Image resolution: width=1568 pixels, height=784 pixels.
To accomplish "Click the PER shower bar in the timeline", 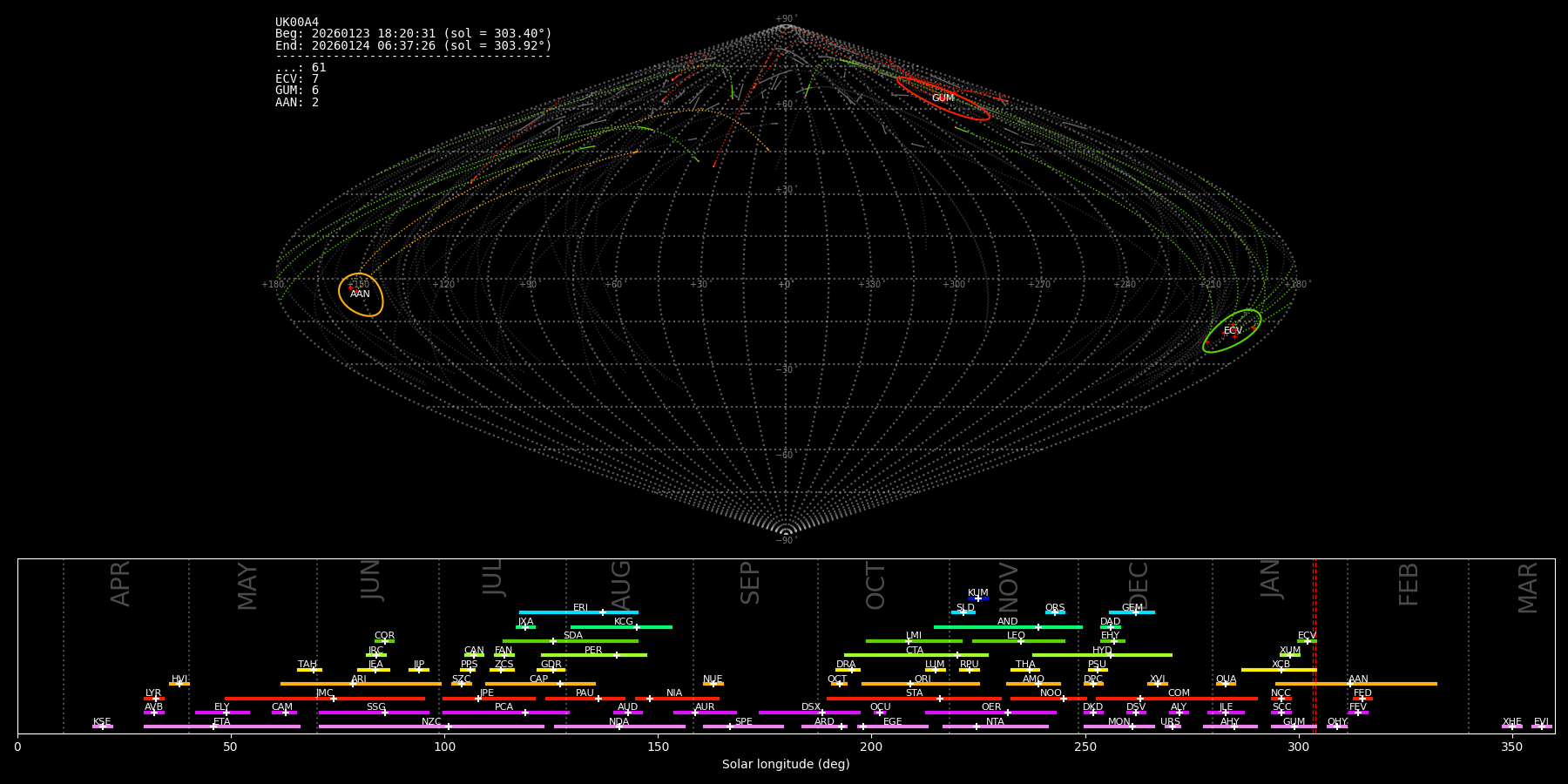I will coord(594,655).
